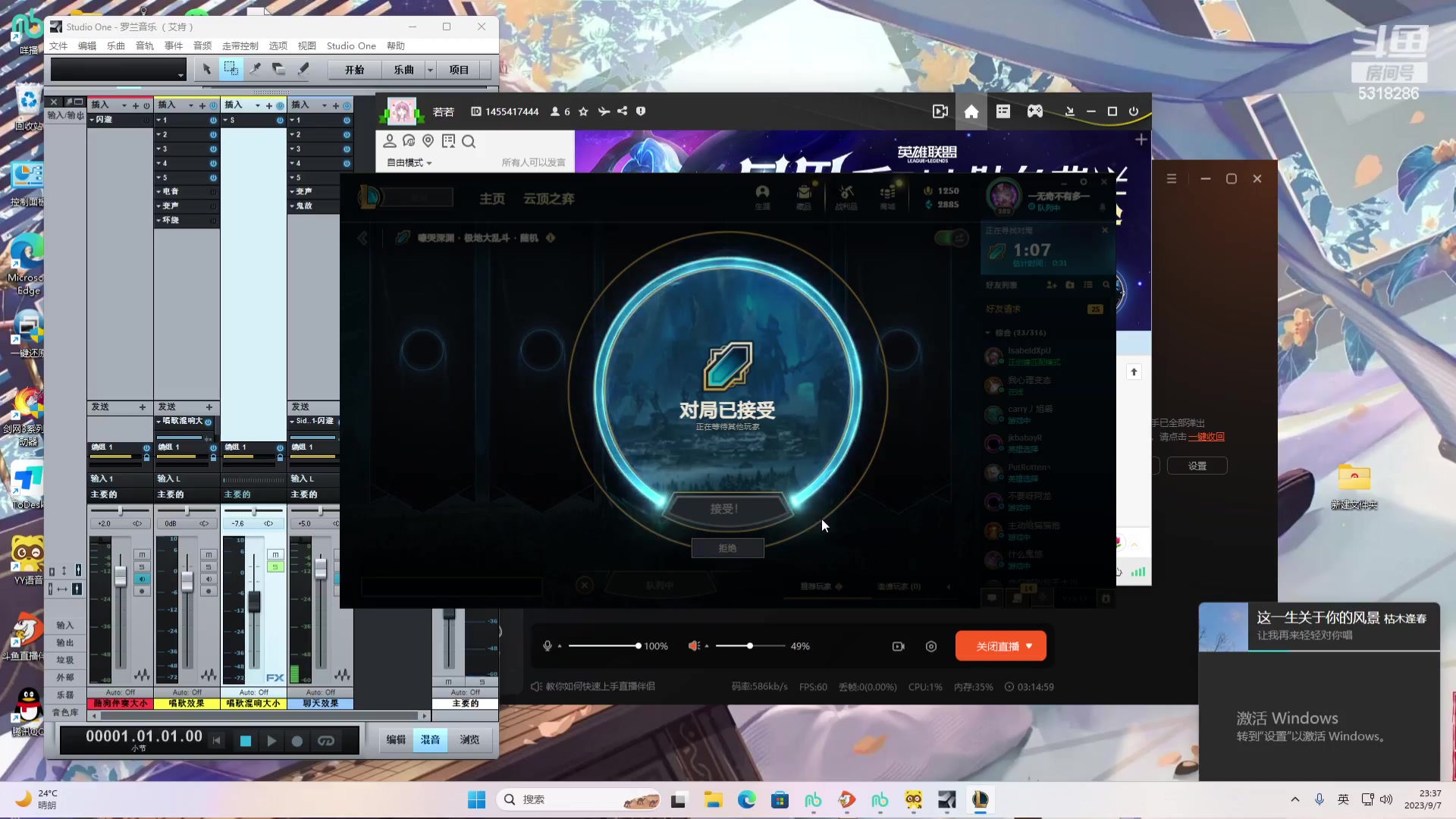Click the star favorite icon beside viewer count
This screenshot has height=819, width=1456.
(583, 111)
